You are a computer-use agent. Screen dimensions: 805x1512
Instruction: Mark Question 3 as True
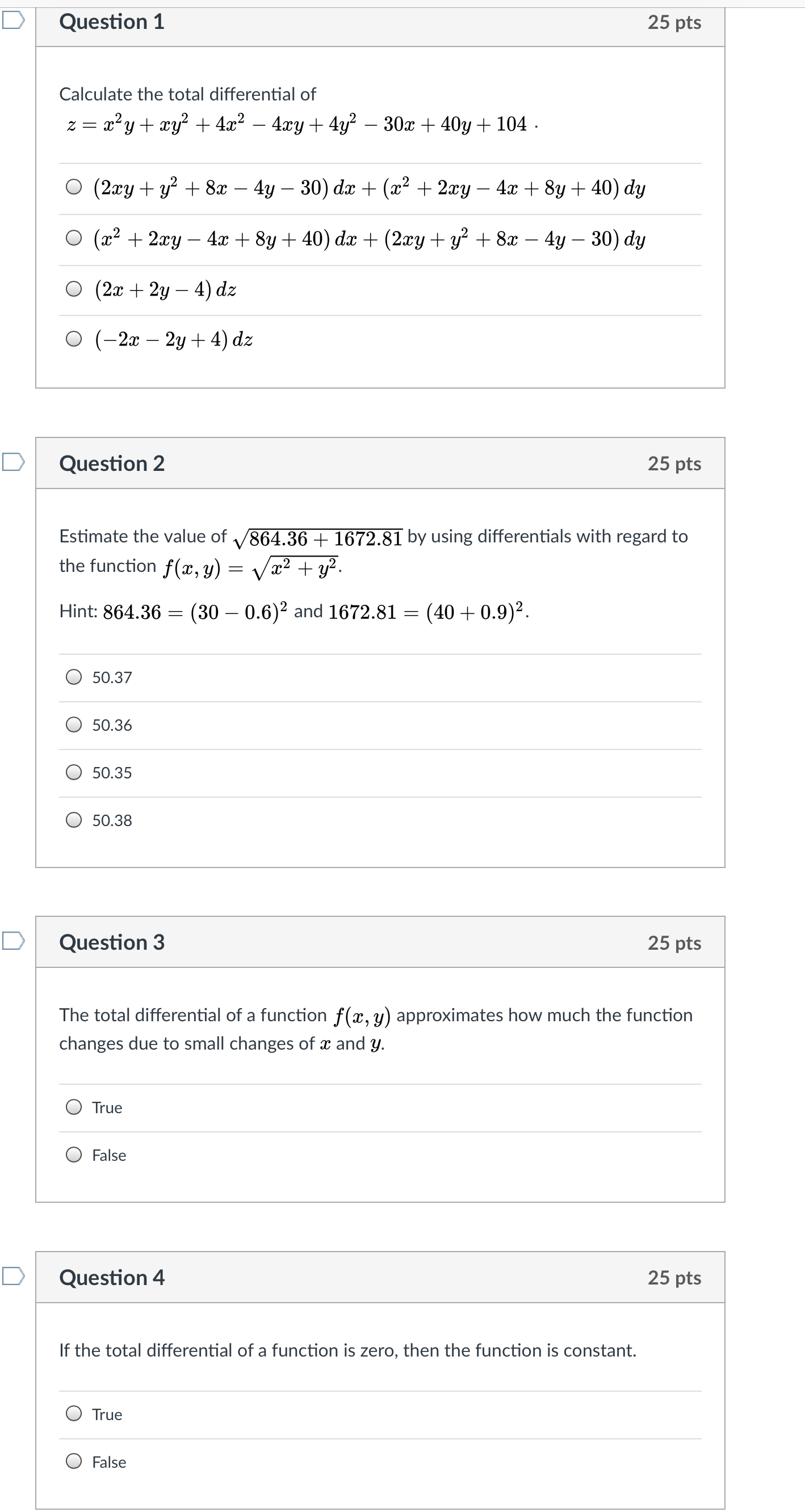(x=73, y=1107)
